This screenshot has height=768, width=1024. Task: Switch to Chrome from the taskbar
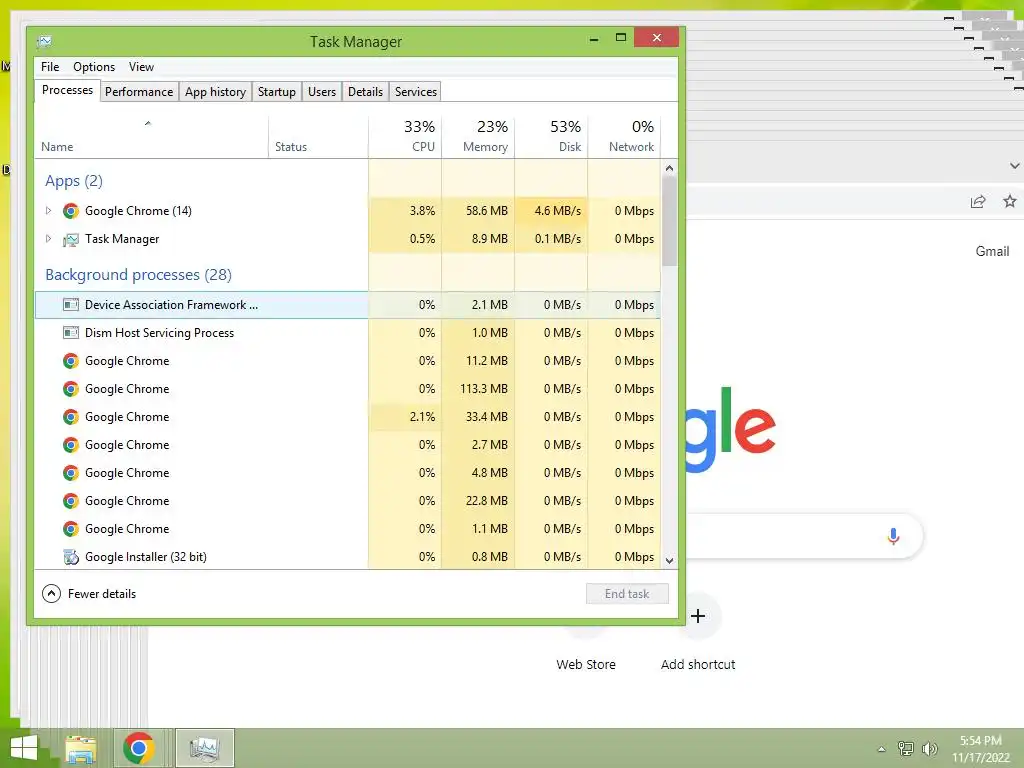tap(138, 748)
